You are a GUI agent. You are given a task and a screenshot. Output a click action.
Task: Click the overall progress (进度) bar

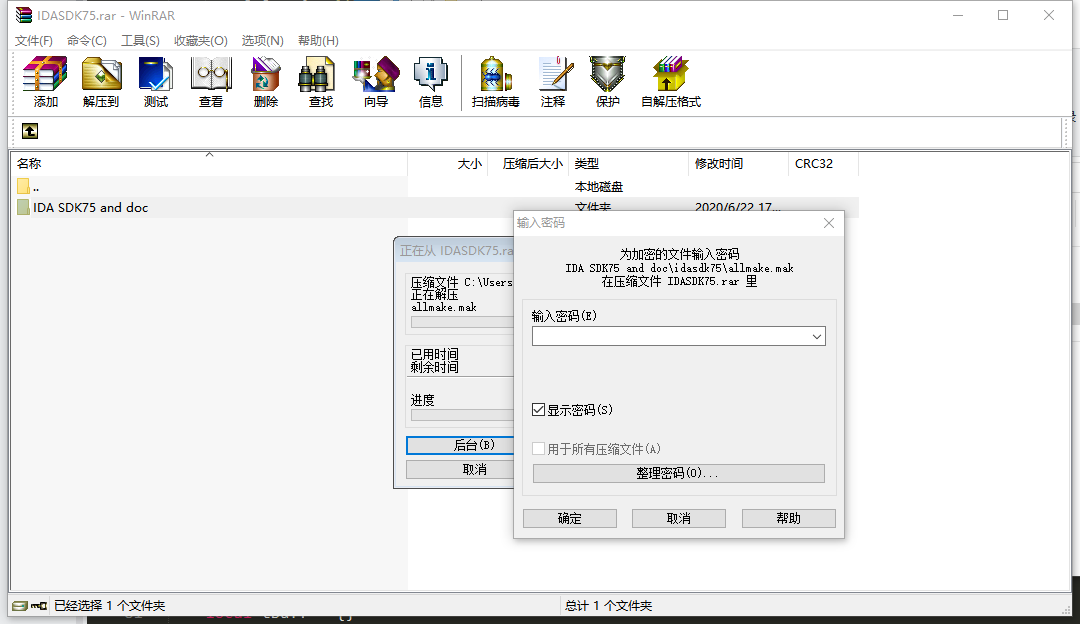tap(462, 415)
